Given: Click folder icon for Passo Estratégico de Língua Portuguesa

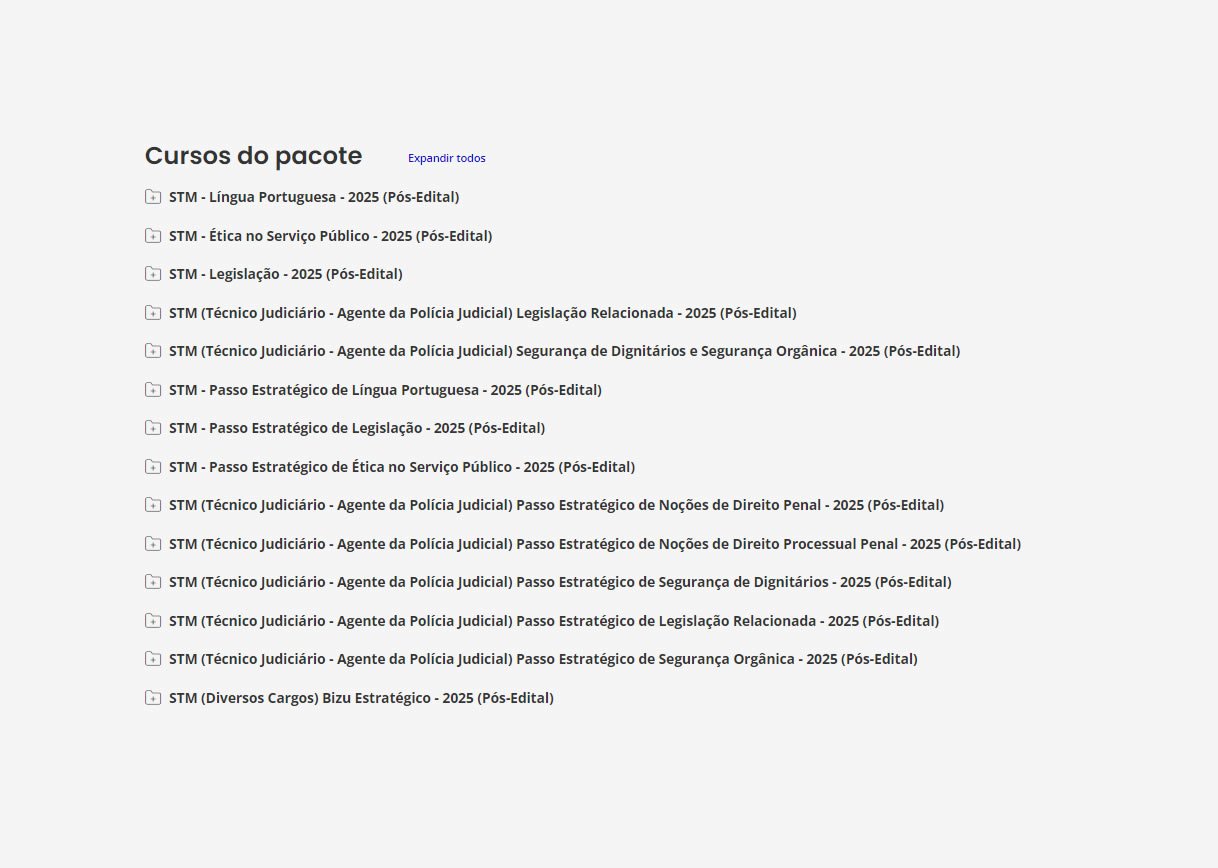Looking at the screenshot, I should point(153,390).
